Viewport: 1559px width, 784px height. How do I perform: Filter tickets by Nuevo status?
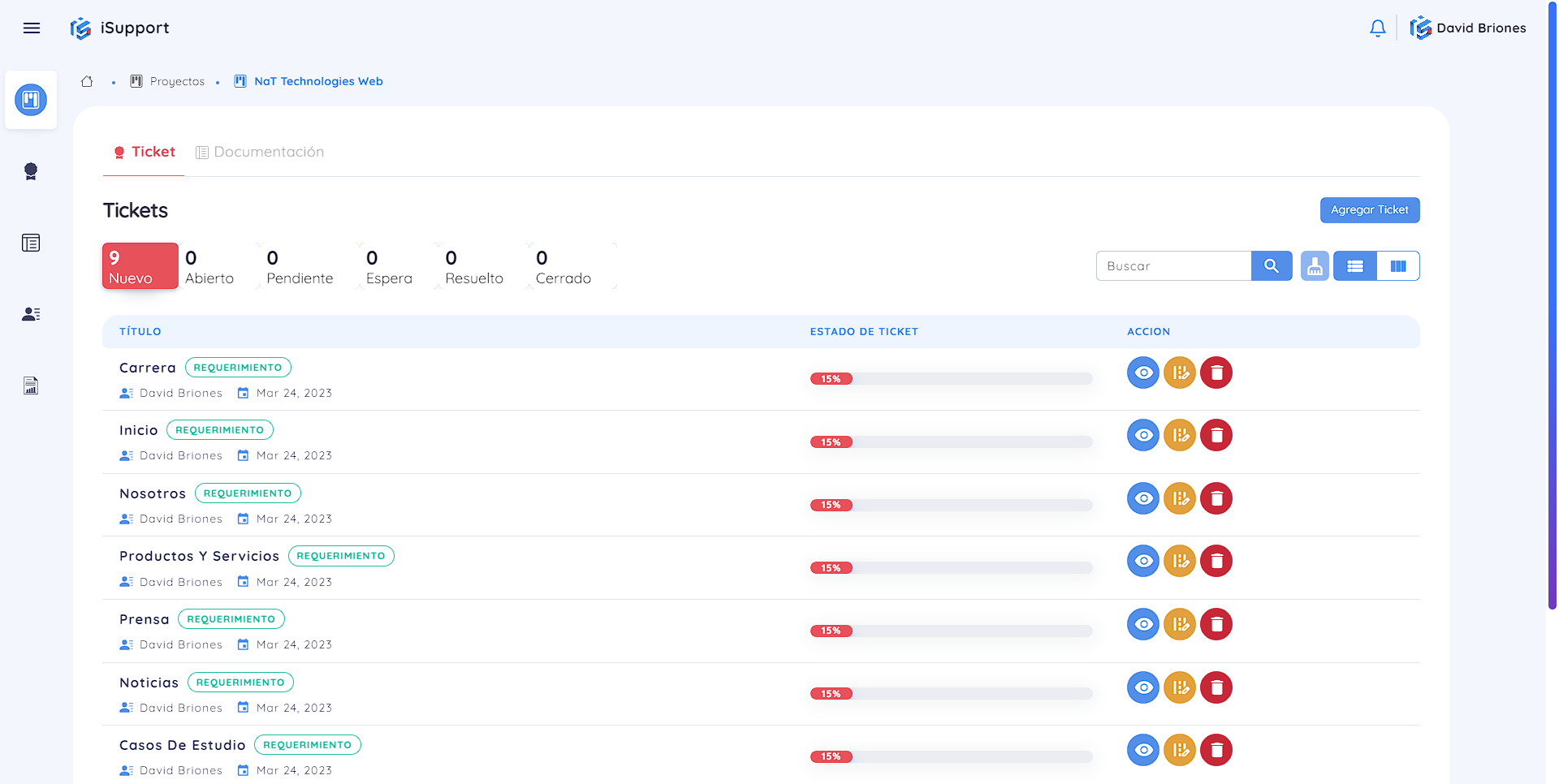140,266
